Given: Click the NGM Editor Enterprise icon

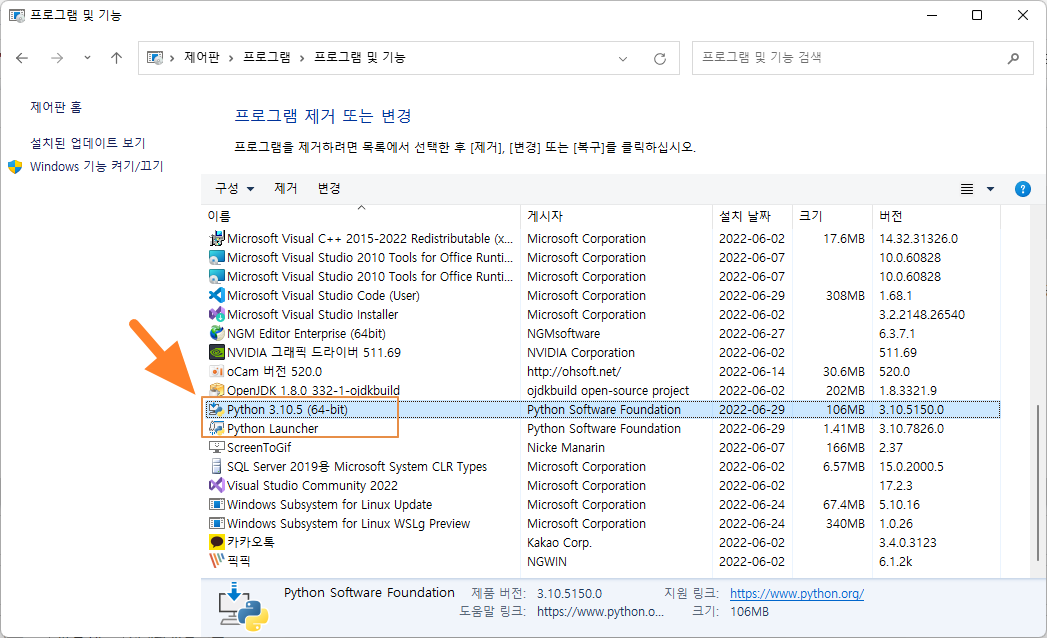Looking at the screenshot, I should (216, 333).
